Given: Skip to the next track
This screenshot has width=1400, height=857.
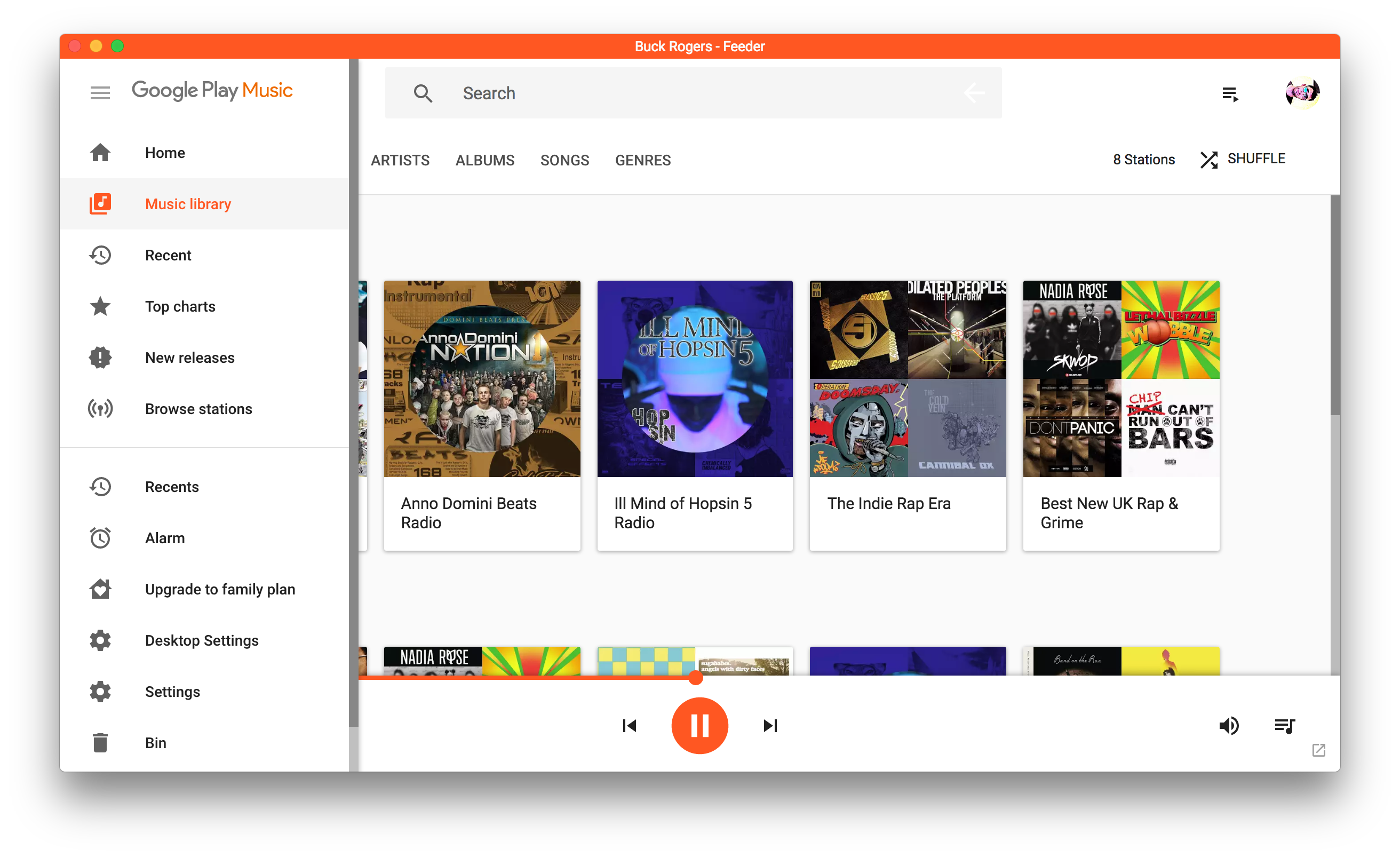Looking at the screenshot, I should click(x=770, y=726).
